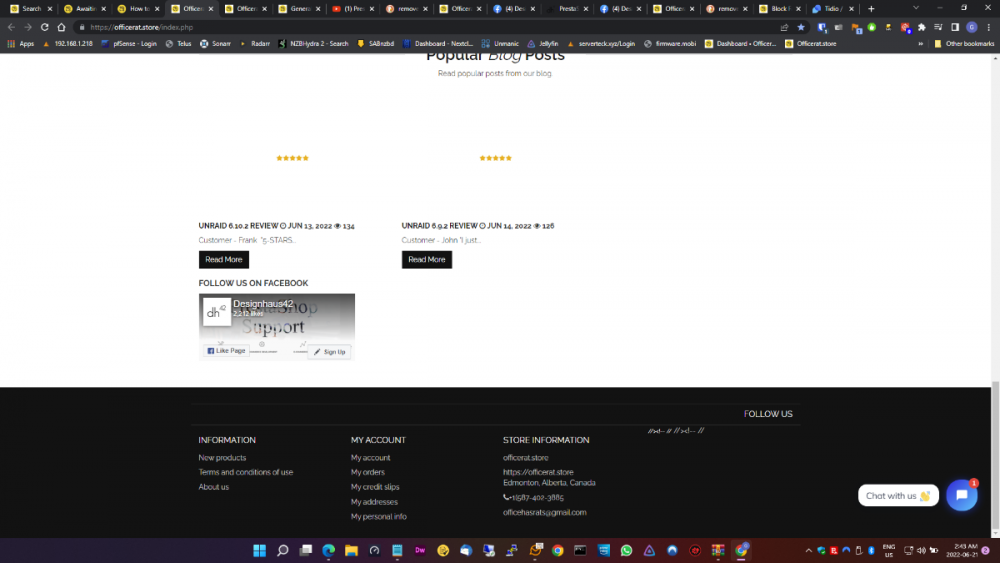Screen dimensions: 1000x563
Task: Open the new tab plus icon
Action: 871,9
